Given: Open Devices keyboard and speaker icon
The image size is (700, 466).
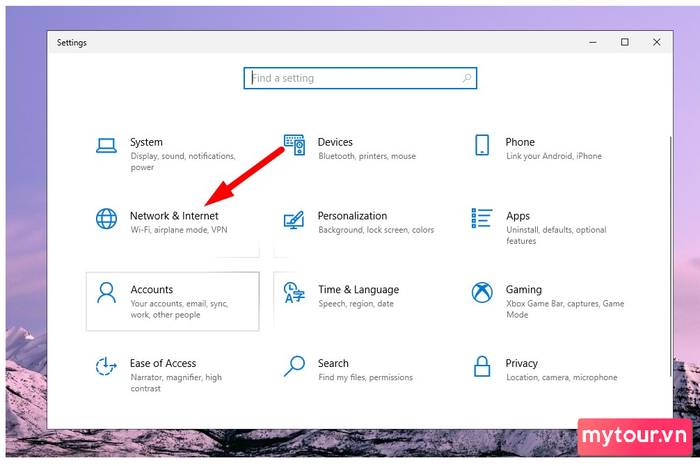Looking at the screenshot, I should pos(295,145).
